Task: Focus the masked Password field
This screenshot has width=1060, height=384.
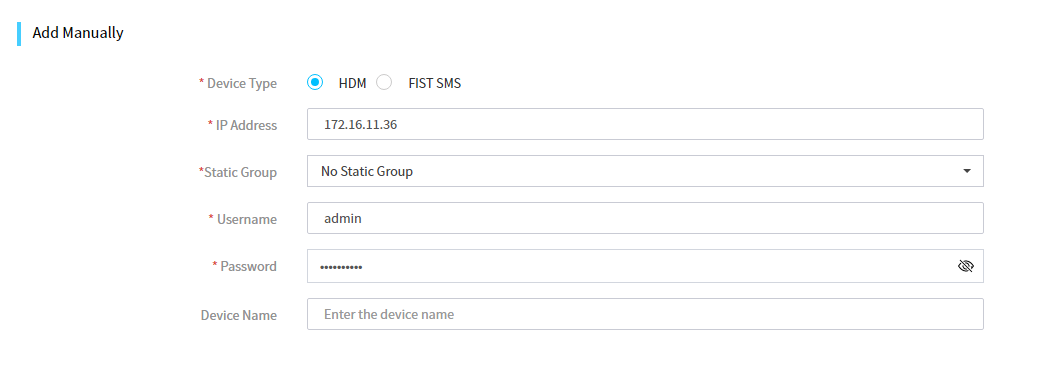Action: [x=645, y=266]
